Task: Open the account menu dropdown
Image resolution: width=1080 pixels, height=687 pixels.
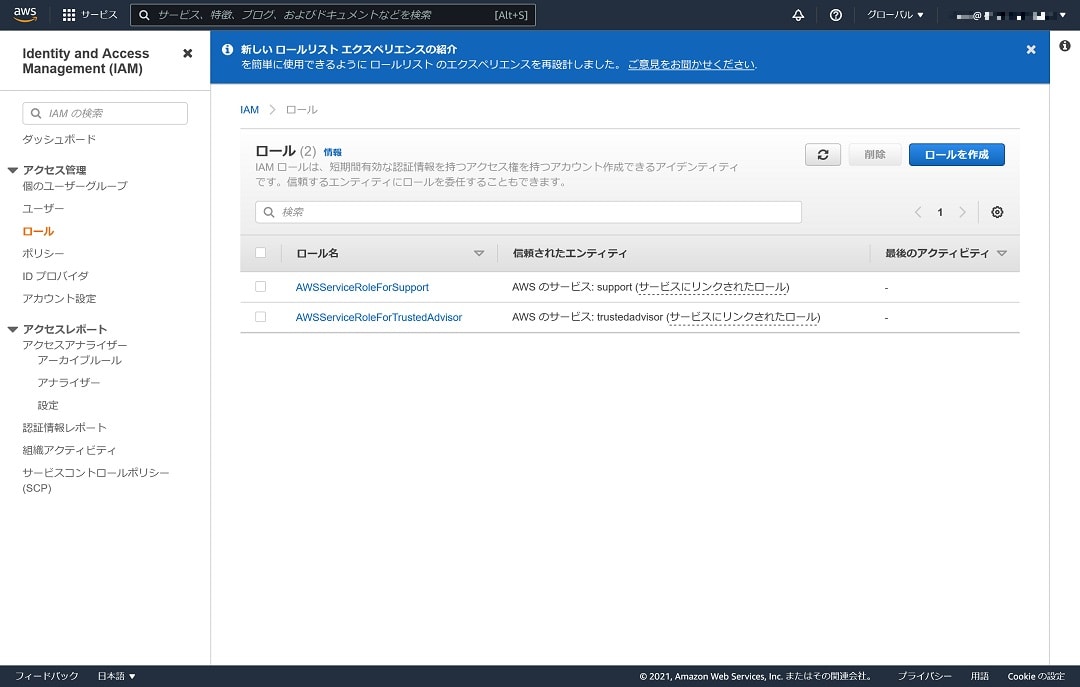Action: point(1011,14)
